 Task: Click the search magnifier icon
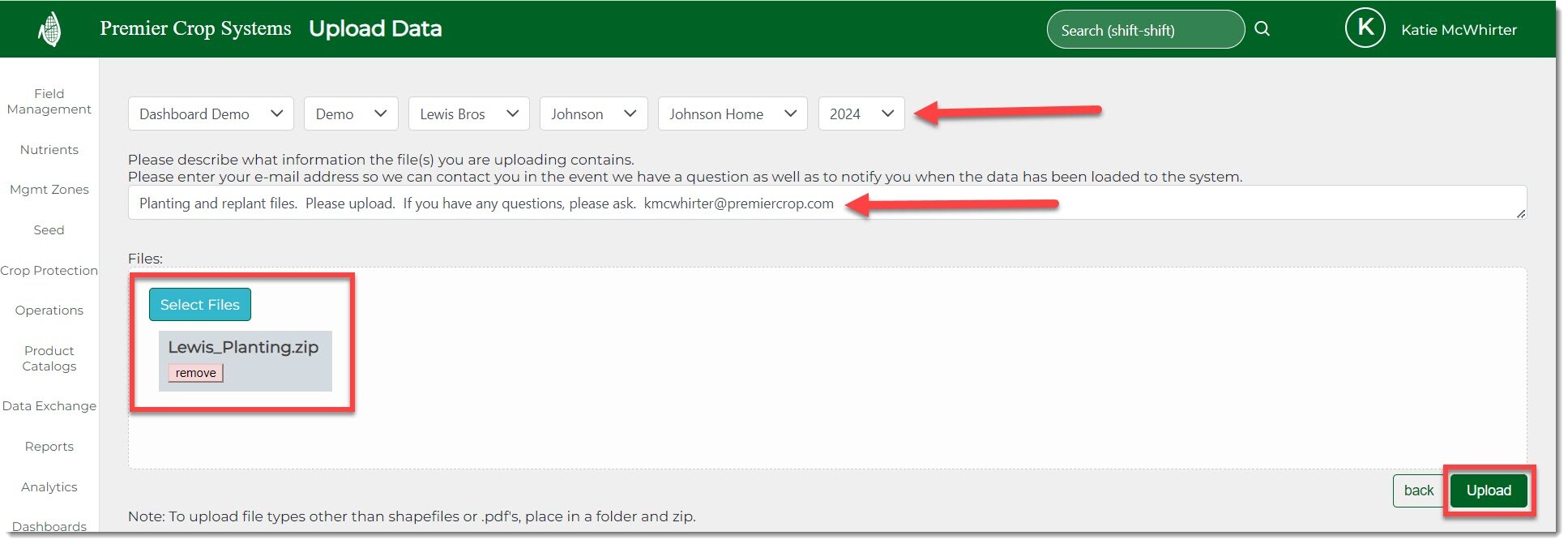[1262, 29]
